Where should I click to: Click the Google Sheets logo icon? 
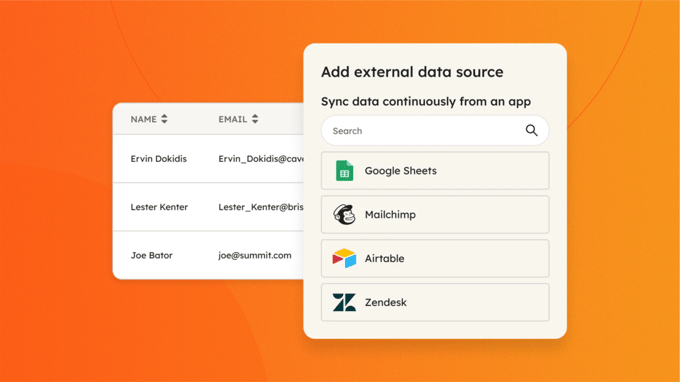(344, 170)
